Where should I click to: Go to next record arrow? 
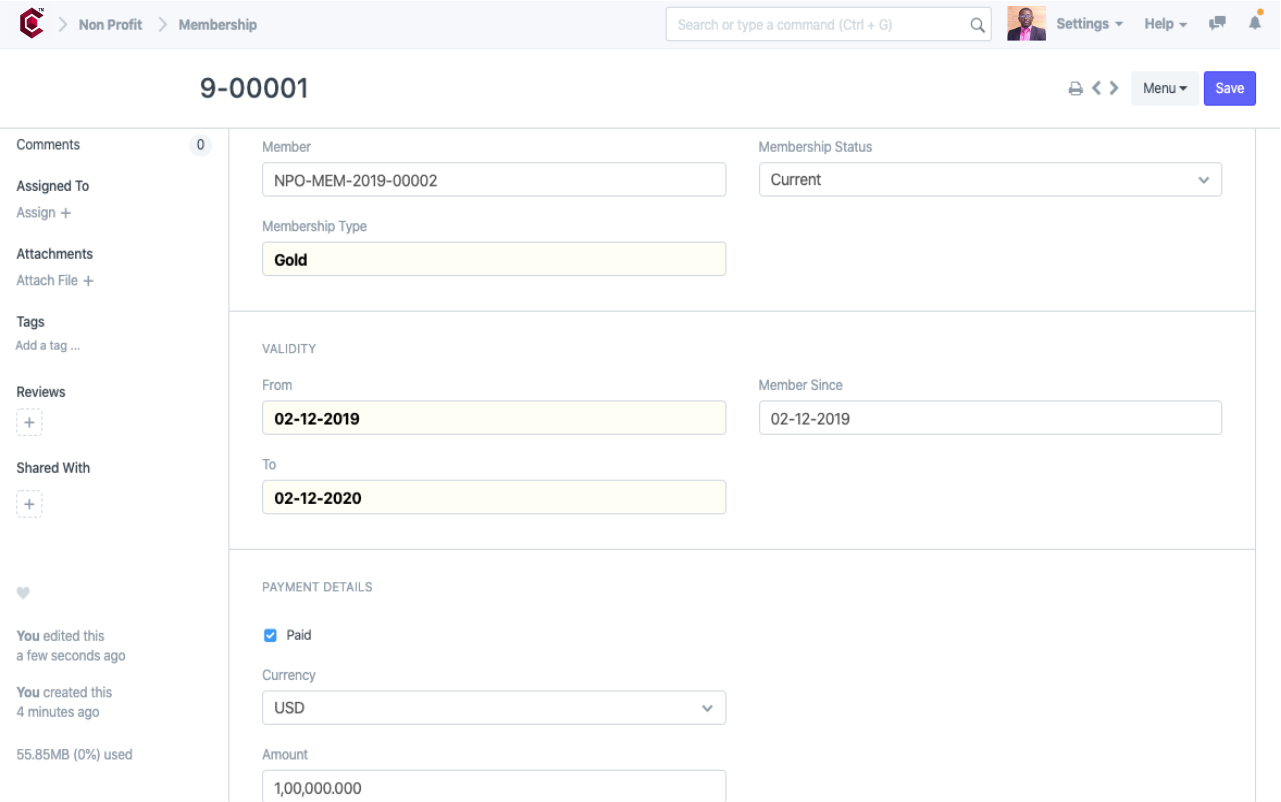(1114, 88)
